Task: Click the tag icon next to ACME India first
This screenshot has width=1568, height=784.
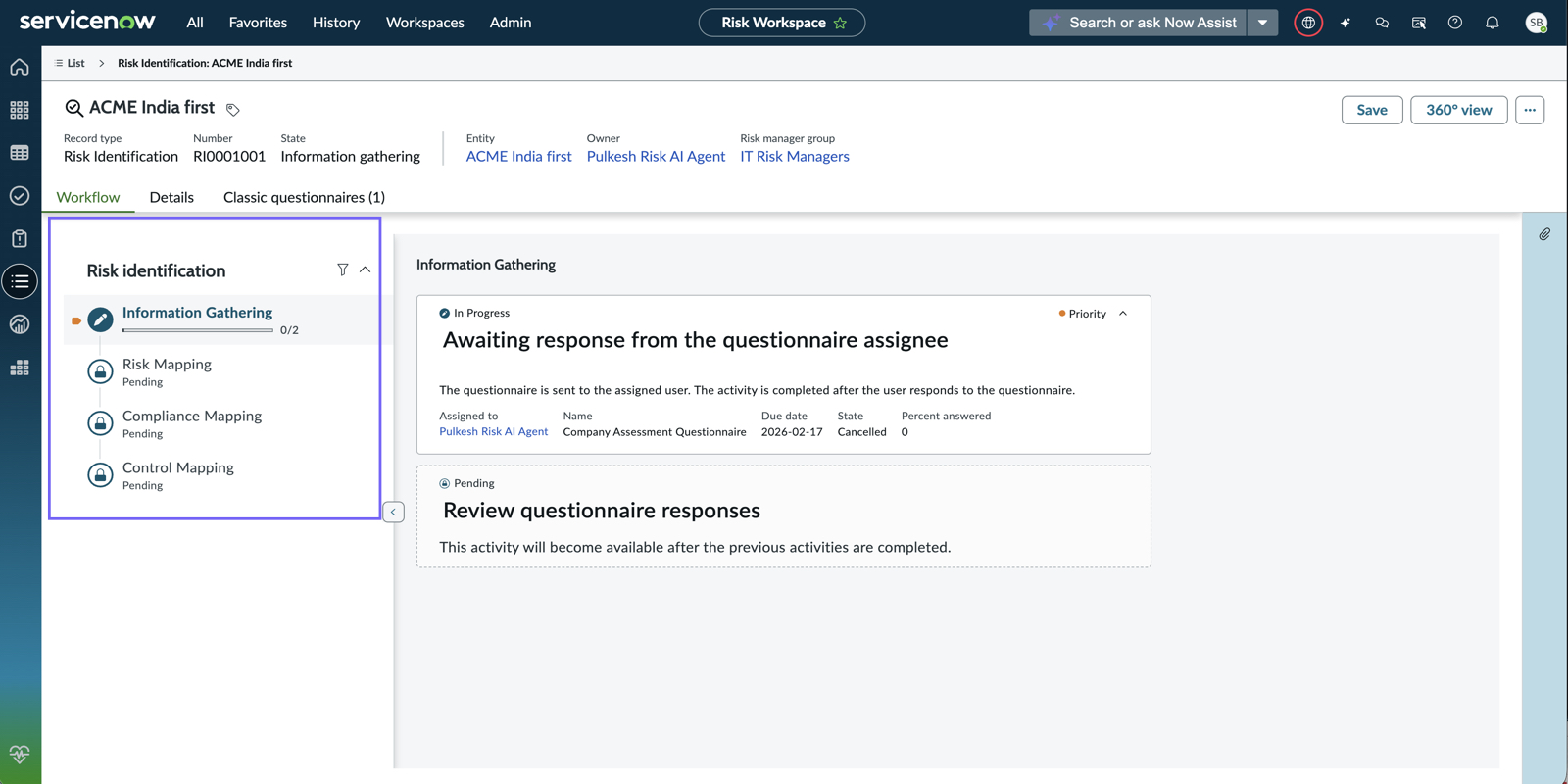Action: [233, 109]
